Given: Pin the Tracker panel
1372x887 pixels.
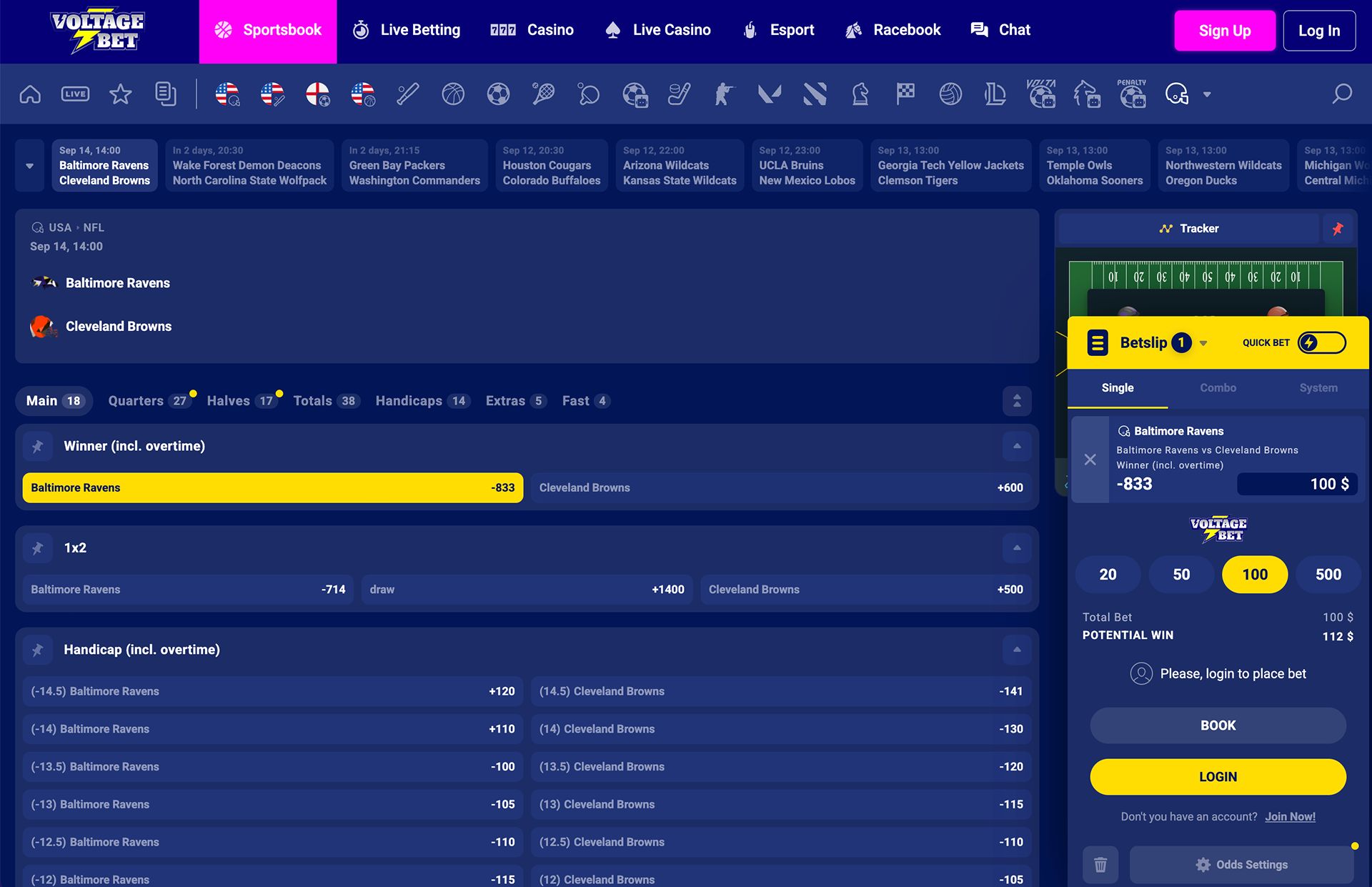Looking at the screenshot, I should pos(1338,229).
